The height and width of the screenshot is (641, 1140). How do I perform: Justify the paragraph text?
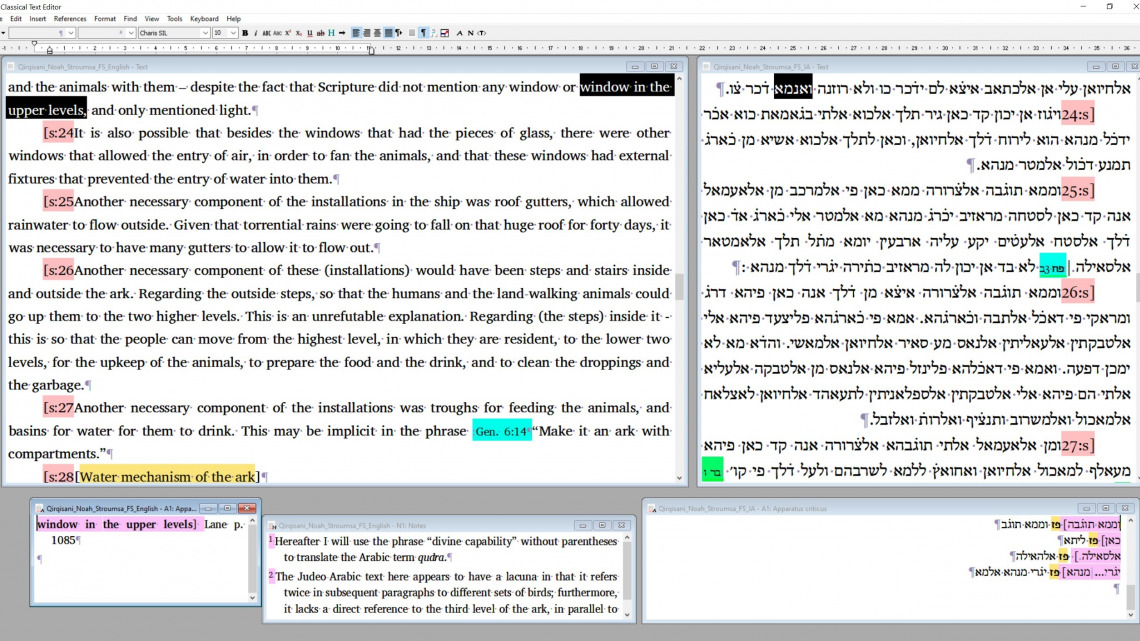tap(388, 33)
